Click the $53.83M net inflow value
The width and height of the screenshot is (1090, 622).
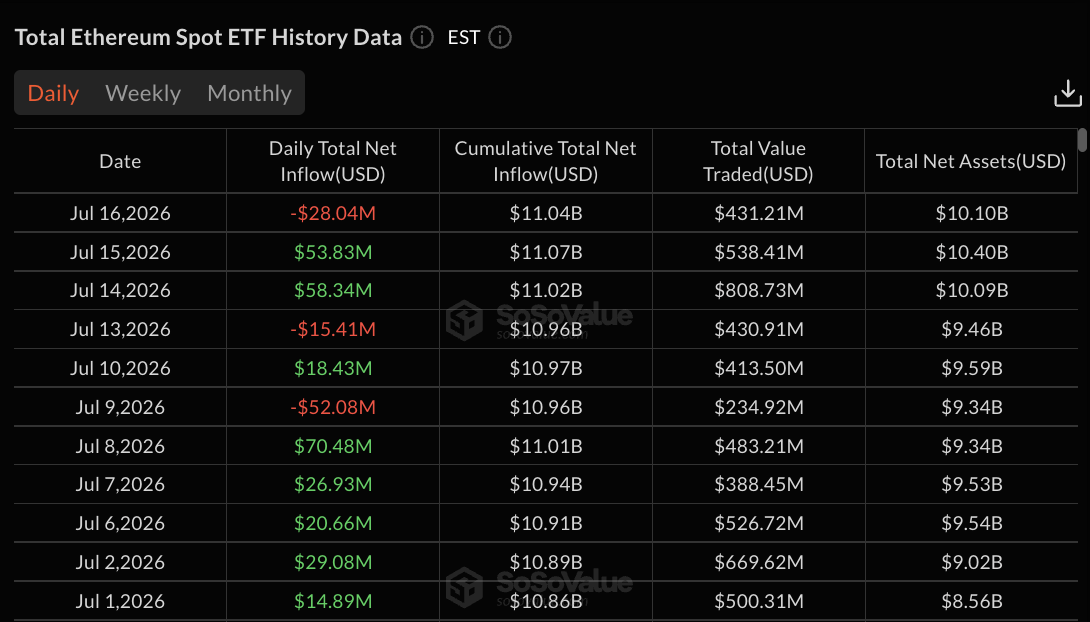point(333,252)
